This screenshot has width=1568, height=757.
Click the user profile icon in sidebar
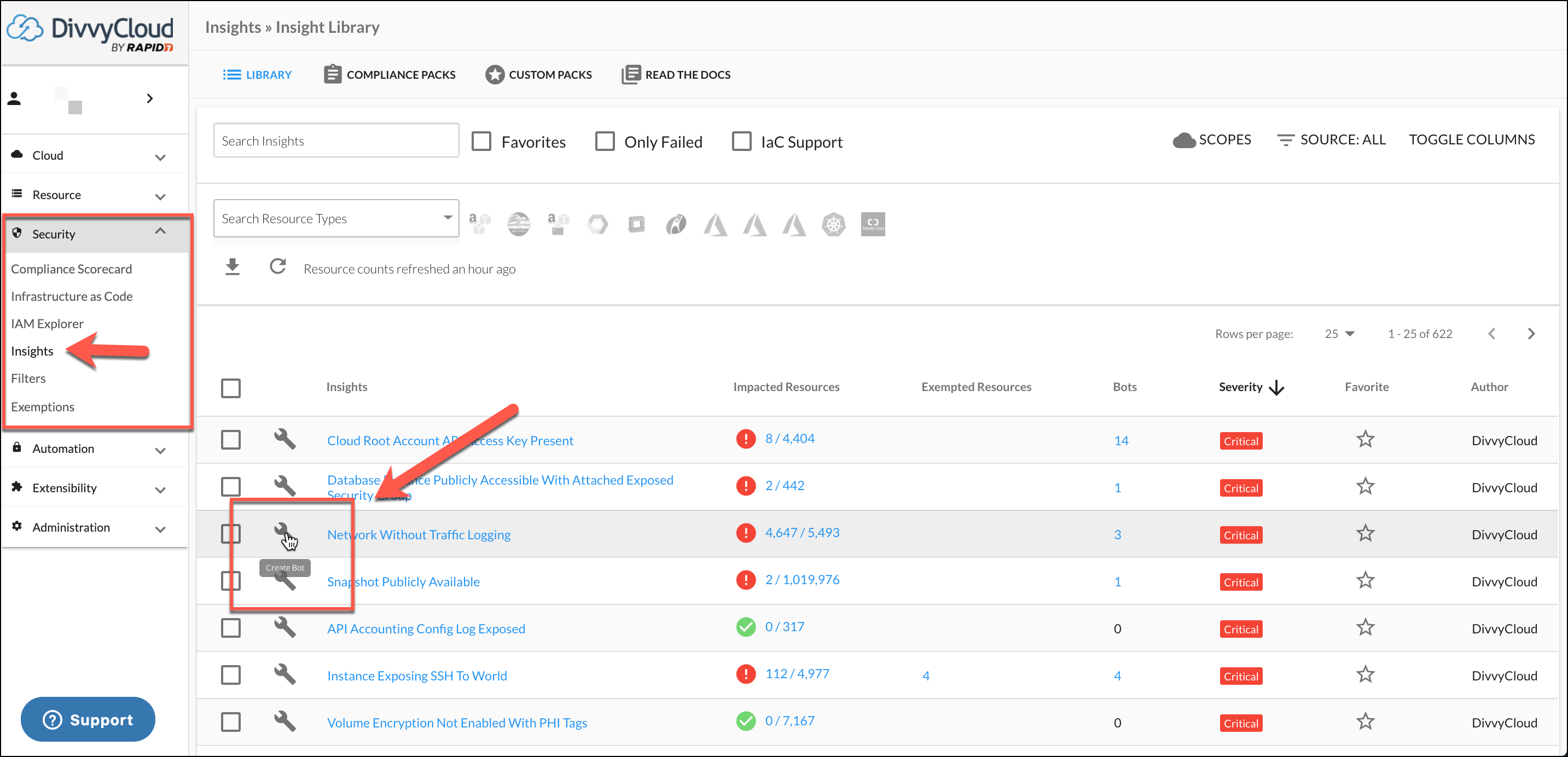[15, 98]
